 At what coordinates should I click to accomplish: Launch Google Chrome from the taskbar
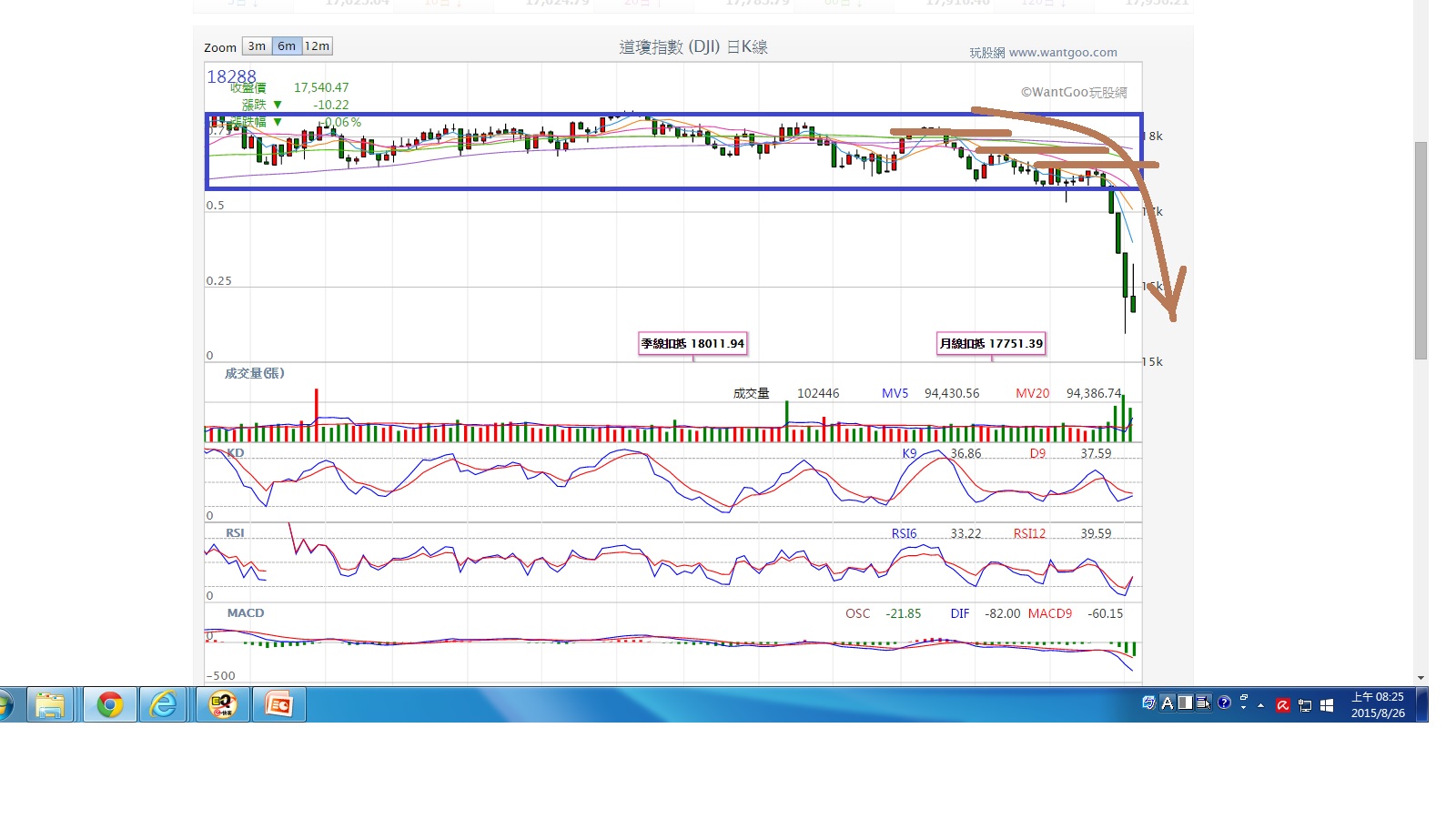[110, 705]
